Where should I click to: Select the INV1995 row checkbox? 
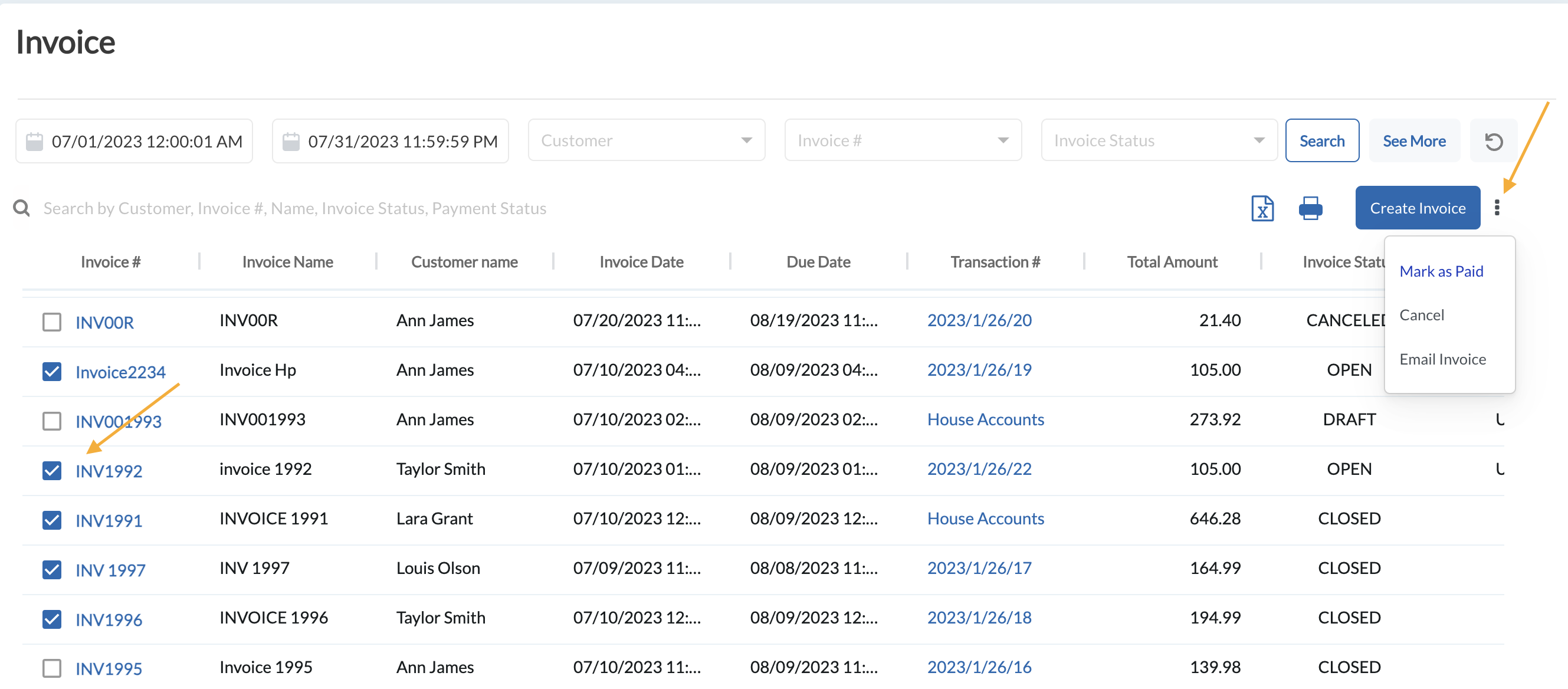click(52, 668)
